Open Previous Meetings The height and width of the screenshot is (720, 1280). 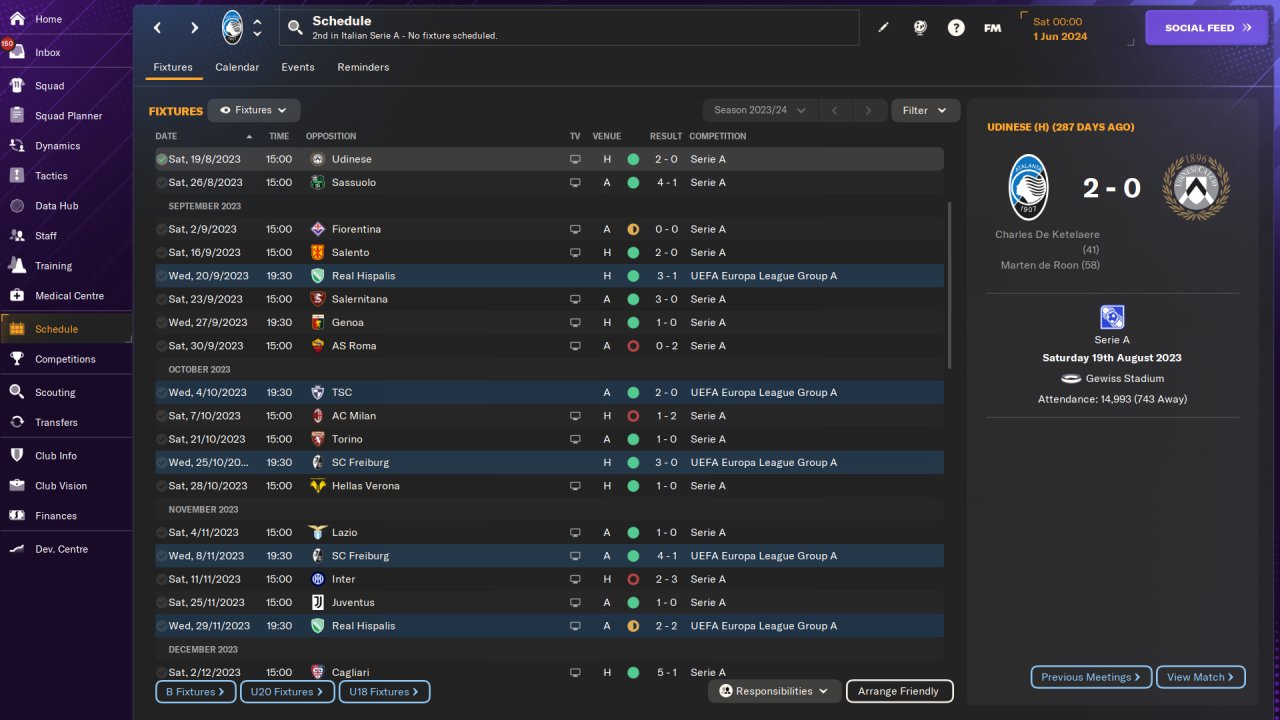[1091, 677]
